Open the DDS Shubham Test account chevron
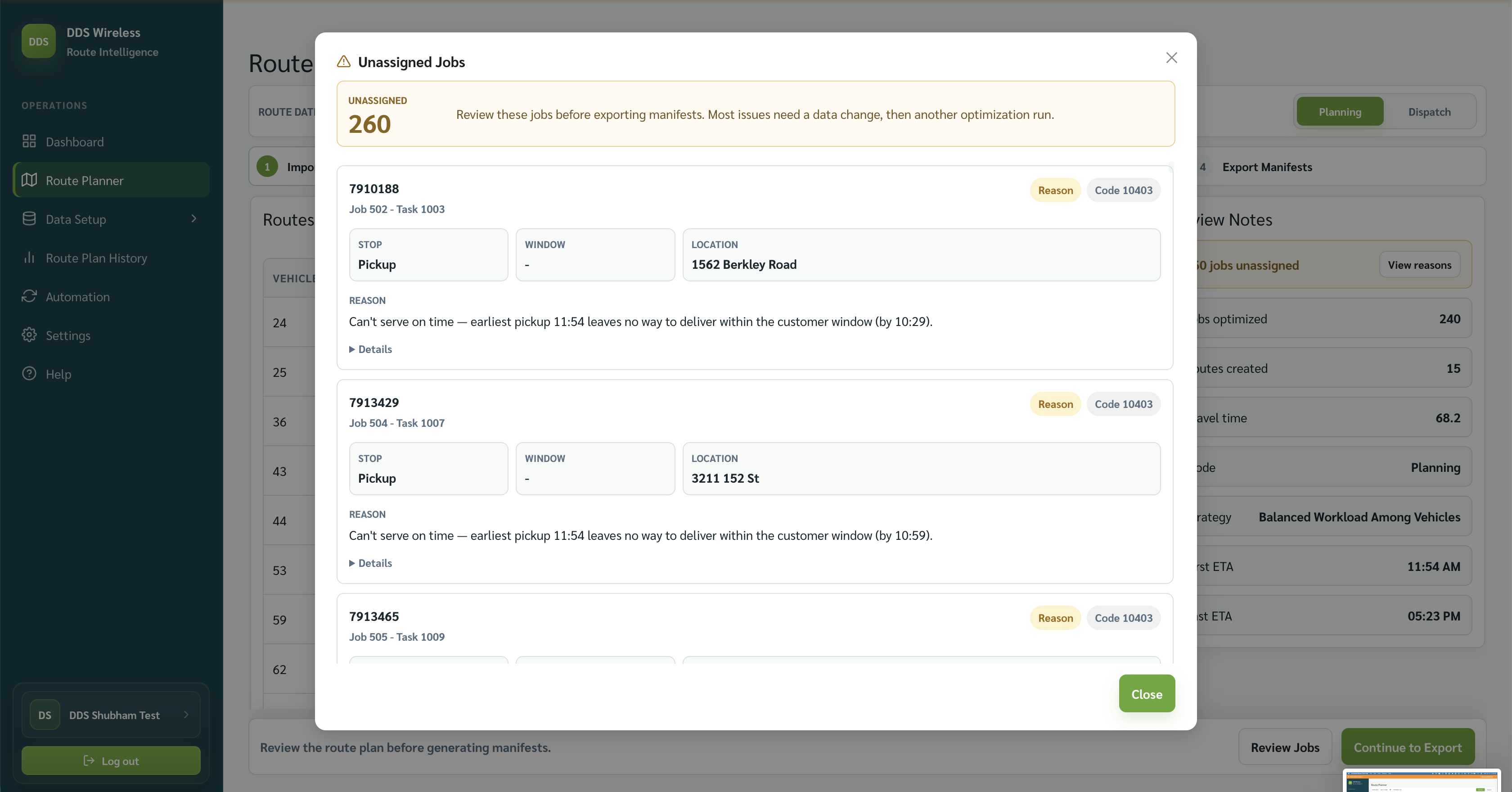Viewport: 1512px width, 792px height. point(186,715)
